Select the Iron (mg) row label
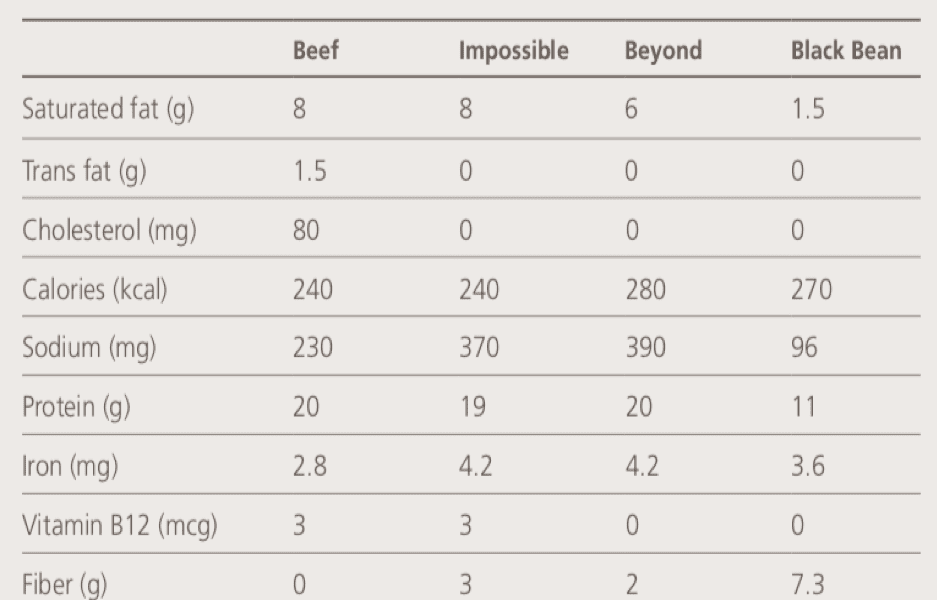The width and height of the screenshot is (937, 600). [x=70, y=467]
